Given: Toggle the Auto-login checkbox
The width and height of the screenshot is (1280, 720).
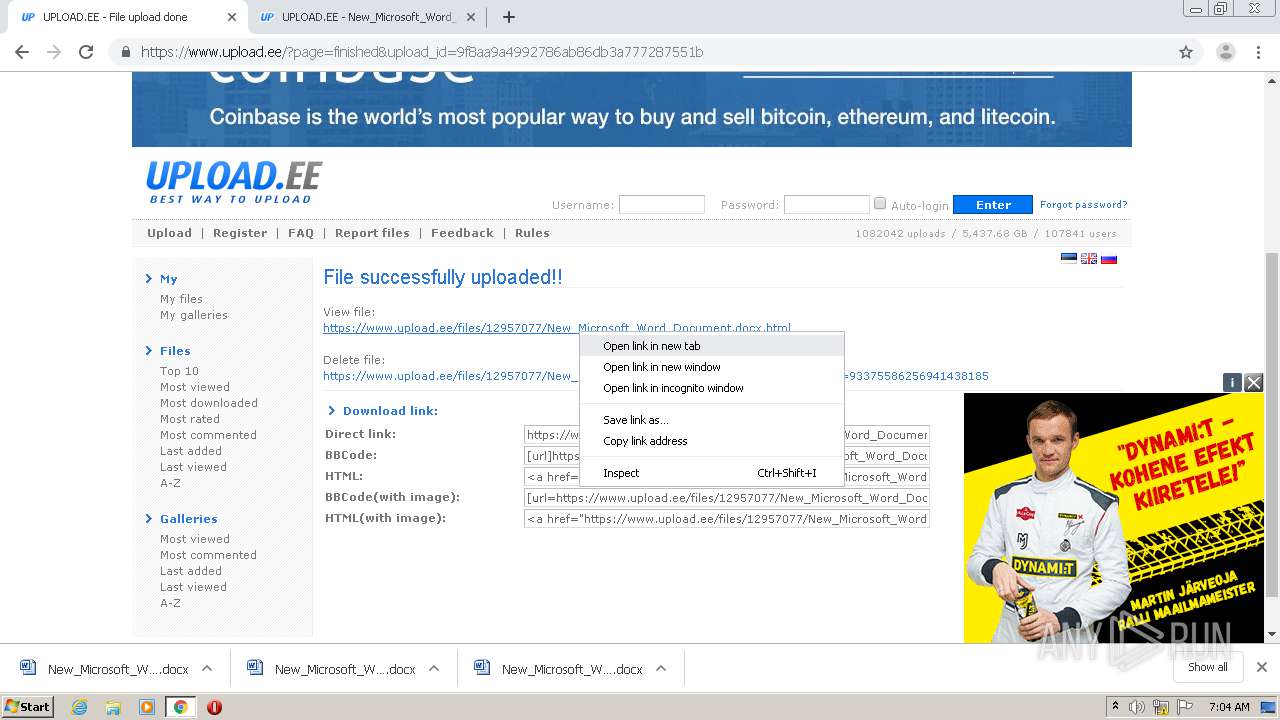Looking at the screenshot, I should tap(880, 203).
